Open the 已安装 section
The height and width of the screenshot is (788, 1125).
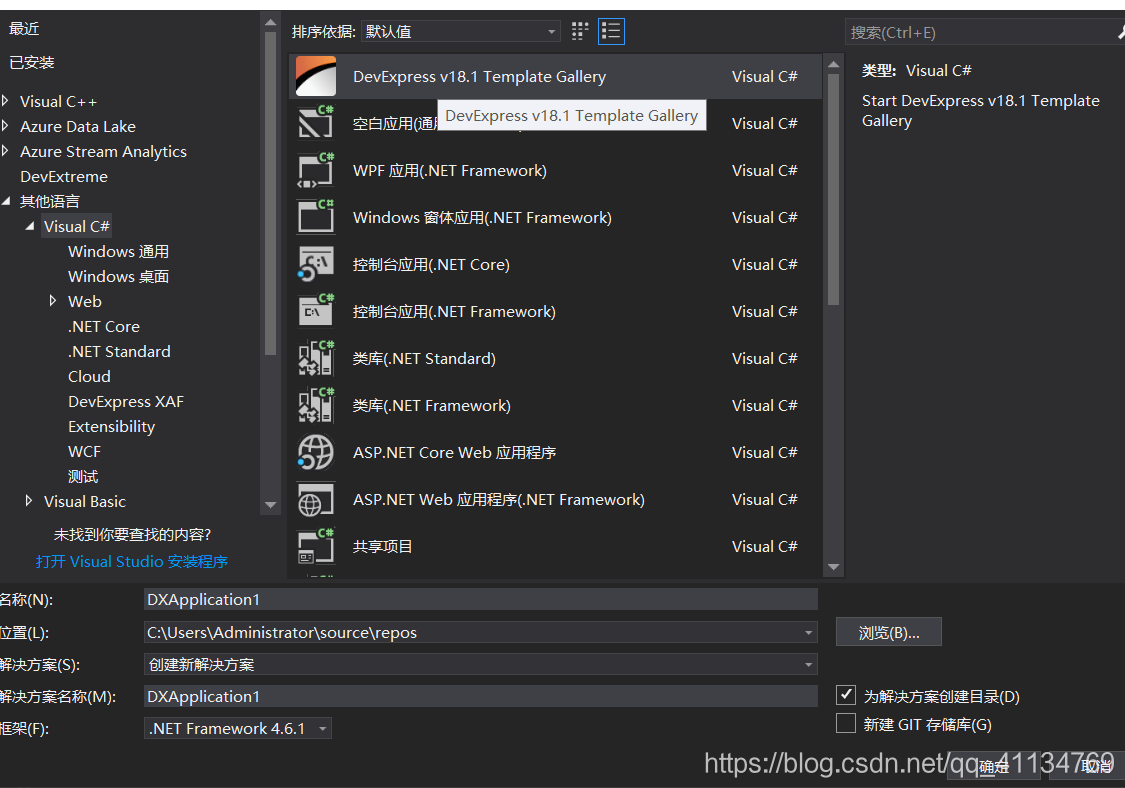pyautogui.click(x=32, y=62)
